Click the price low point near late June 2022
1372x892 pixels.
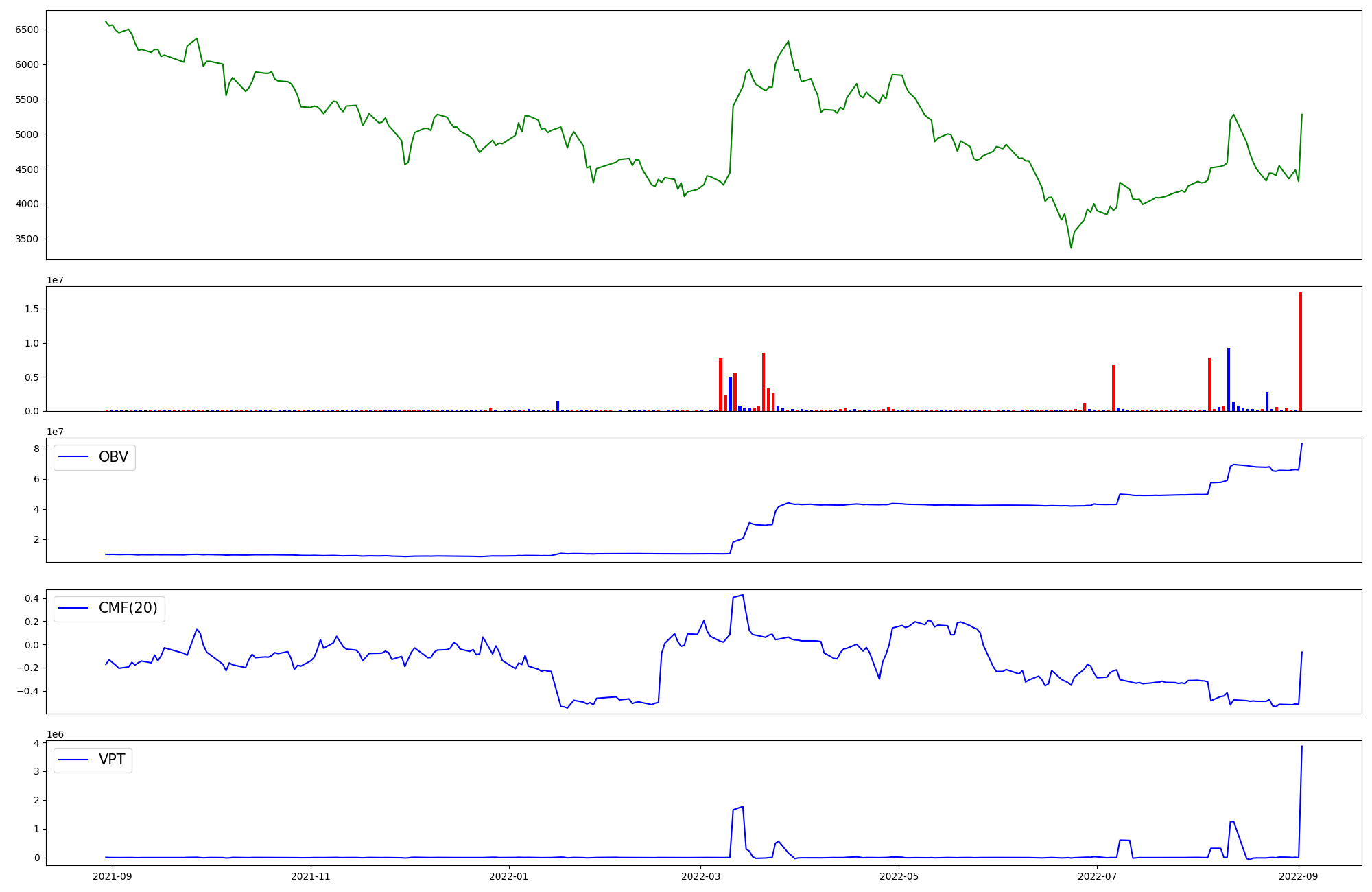(1071, 248)
